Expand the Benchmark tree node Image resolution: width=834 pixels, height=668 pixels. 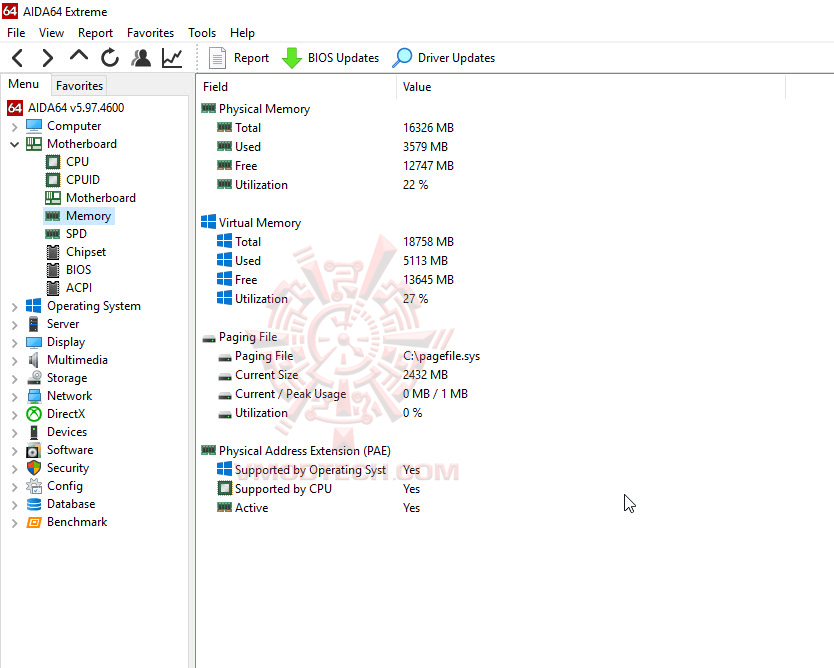coord(14,523)
